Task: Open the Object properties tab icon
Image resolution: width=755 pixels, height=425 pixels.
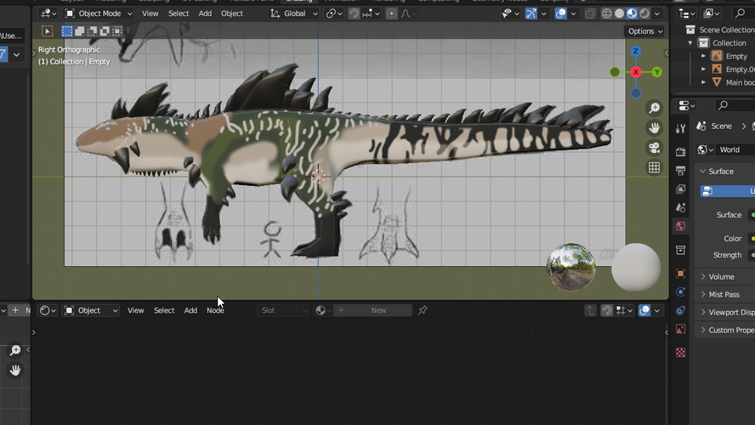Action: coord(681,273)
